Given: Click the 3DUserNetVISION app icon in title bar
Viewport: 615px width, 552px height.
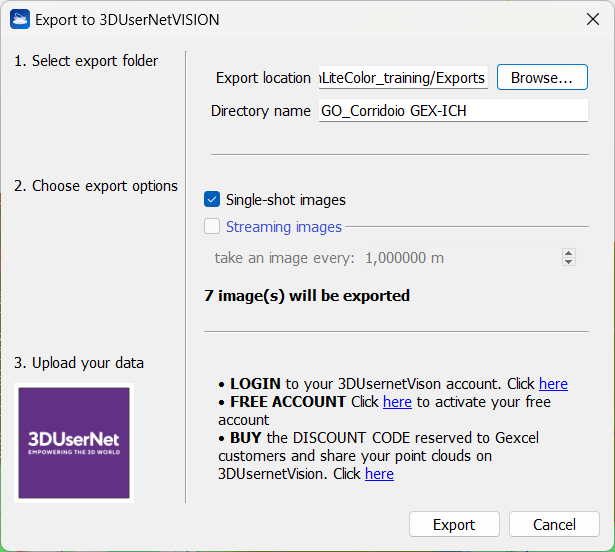Looking at the screenshot, I should pyautogui.click(x=19, y=19).
